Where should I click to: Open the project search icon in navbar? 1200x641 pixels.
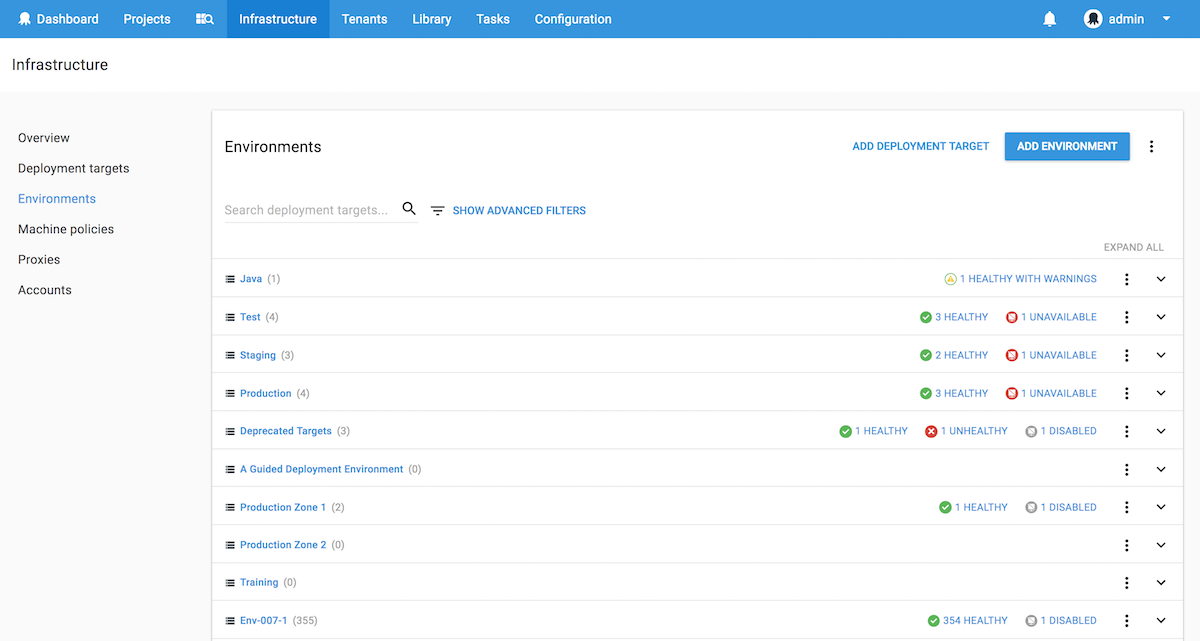[204, 19]
